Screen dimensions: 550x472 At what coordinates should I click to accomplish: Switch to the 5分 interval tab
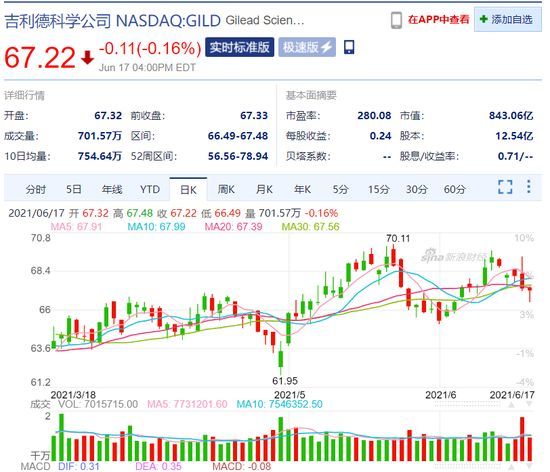(x=340, y=190)
